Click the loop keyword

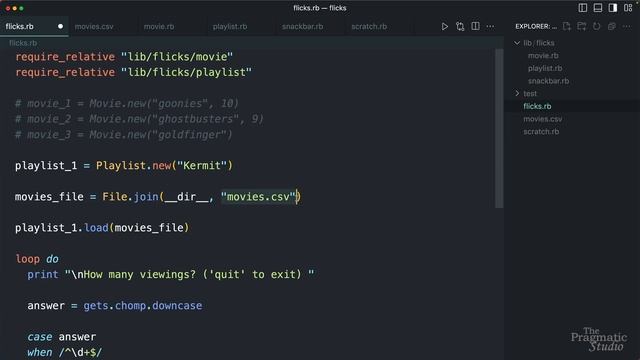pyautogui.click(x=27, y=259)
